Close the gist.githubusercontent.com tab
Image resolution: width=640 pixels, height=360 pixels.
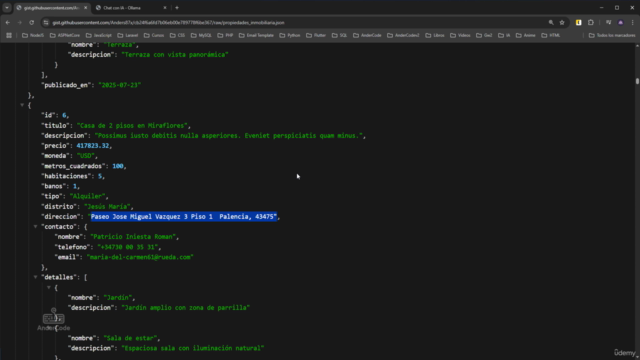(x=85, y=8)
